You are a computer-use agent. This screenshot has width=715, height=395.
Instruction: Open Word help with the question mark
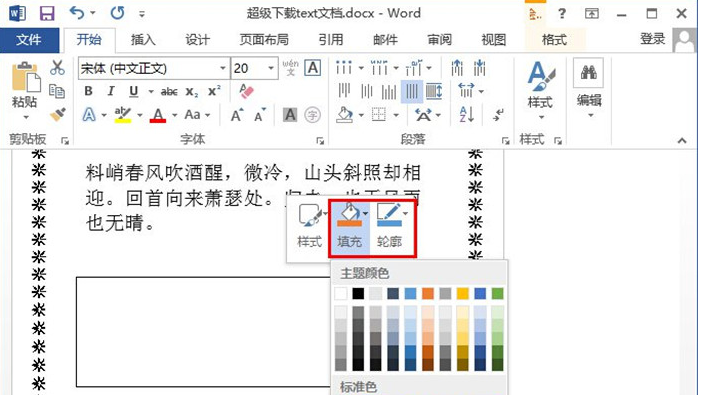pyautogui.click(x=562, y=13)
